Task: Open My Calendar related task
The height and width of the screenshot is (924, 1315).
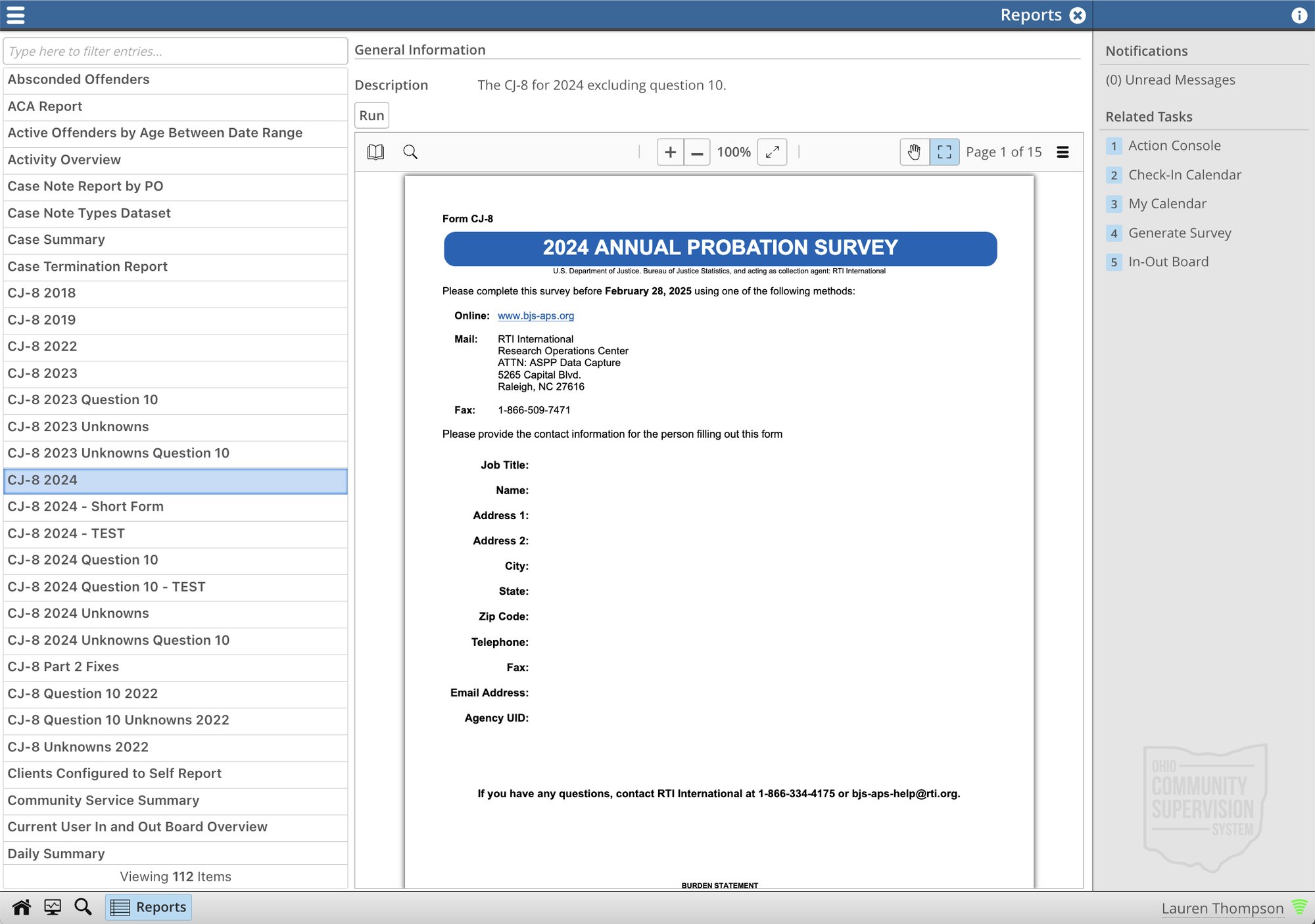Action: pyautogui.click(x=1168, y=204)
